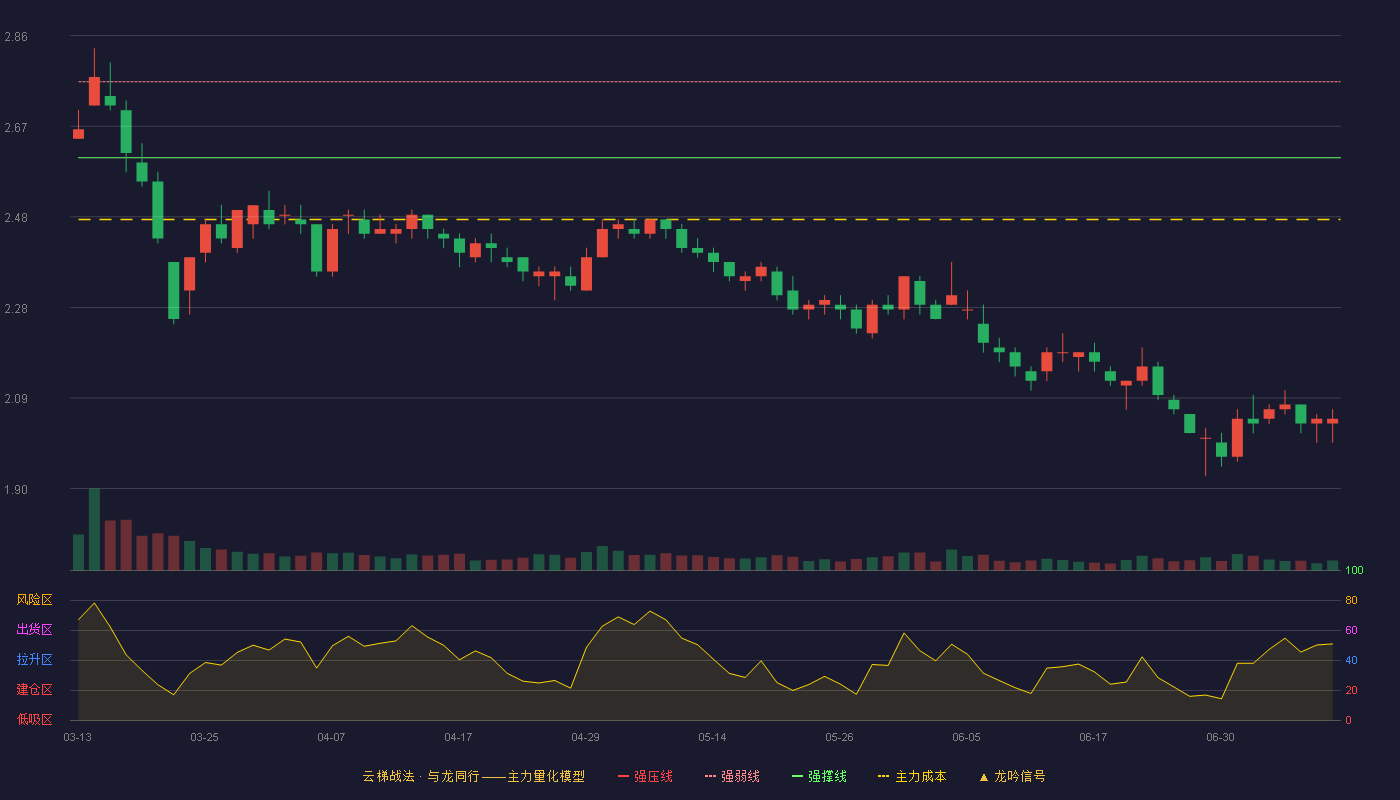Click the 1.90 price axis label

click(x=16, y=490)
